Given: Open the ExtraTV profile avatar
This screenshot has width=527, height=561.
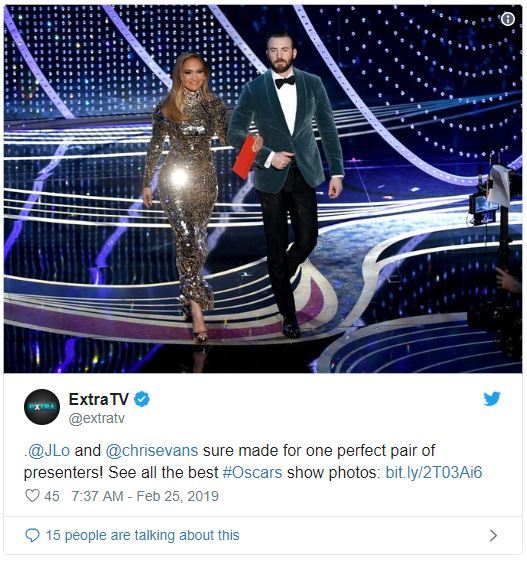Looking at the screenshot, I should click(x=42, y=407).
